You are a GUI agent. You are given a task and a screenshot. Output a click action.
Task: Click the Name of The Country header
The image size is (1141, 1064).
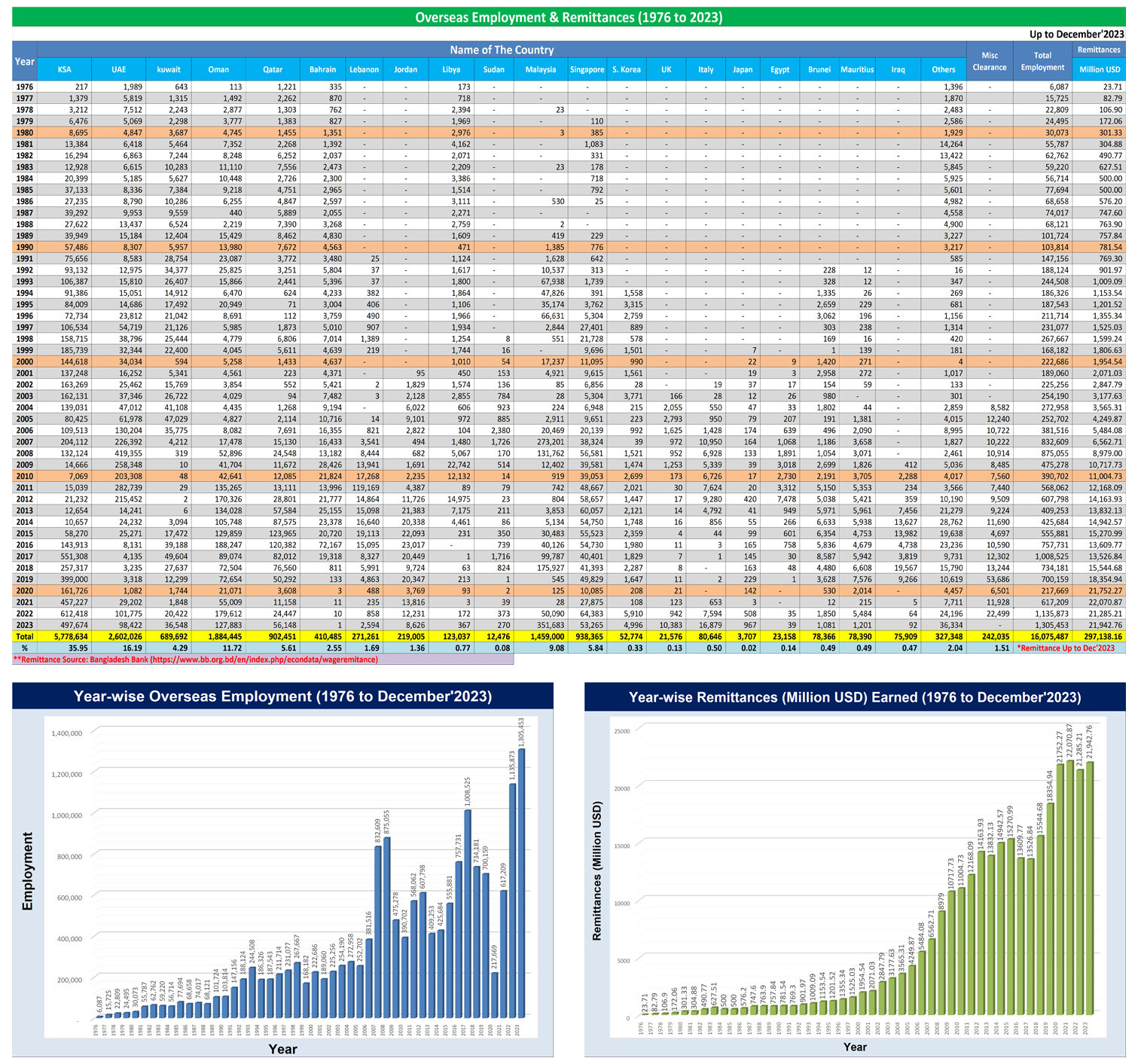click(502, 50)
